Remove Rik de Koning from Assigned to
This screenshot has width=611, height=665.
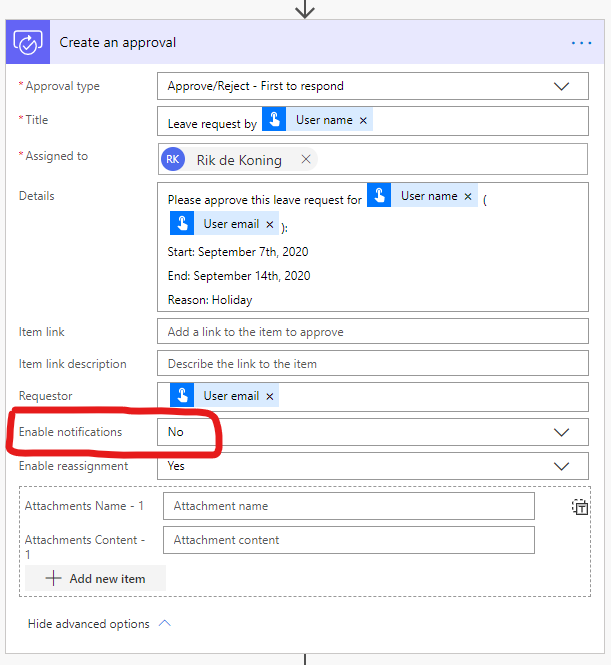tap(306, 159)
